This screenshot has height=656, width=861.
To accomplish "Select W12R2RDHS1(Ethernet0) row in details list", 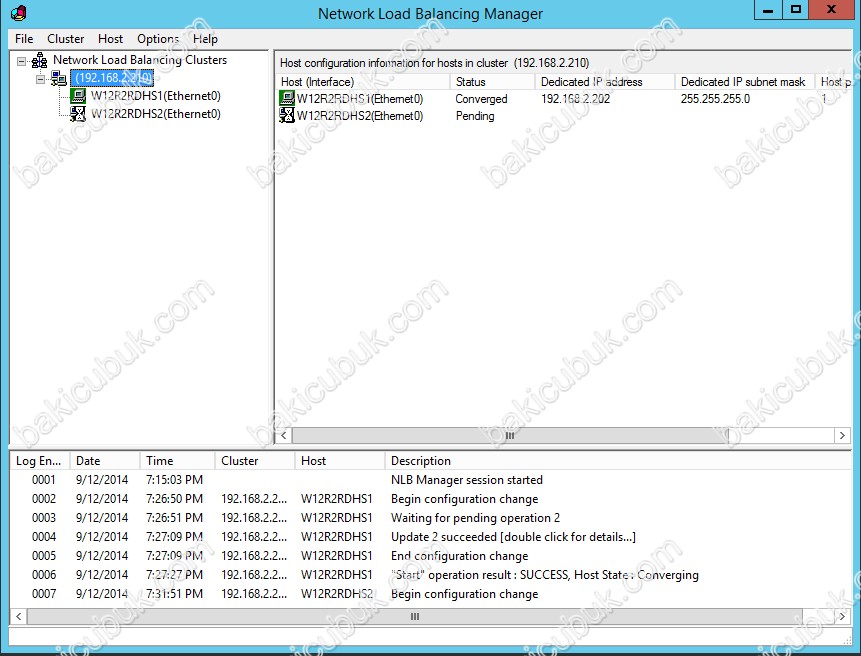I will [563, 99].
